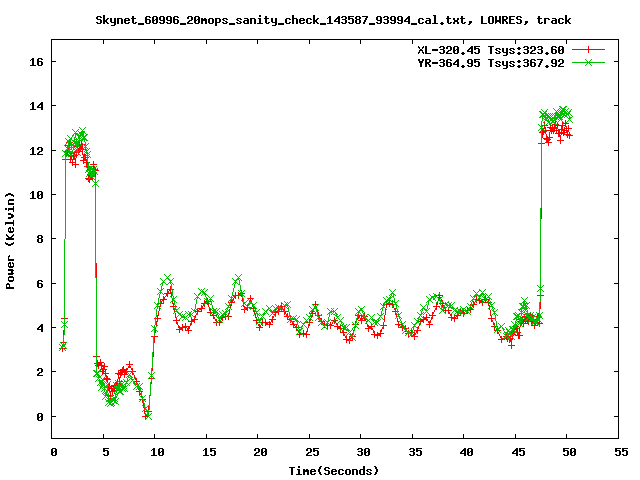
Task: Select the XL-320.45 Tsys legend label
Action: tap(490, 50)
